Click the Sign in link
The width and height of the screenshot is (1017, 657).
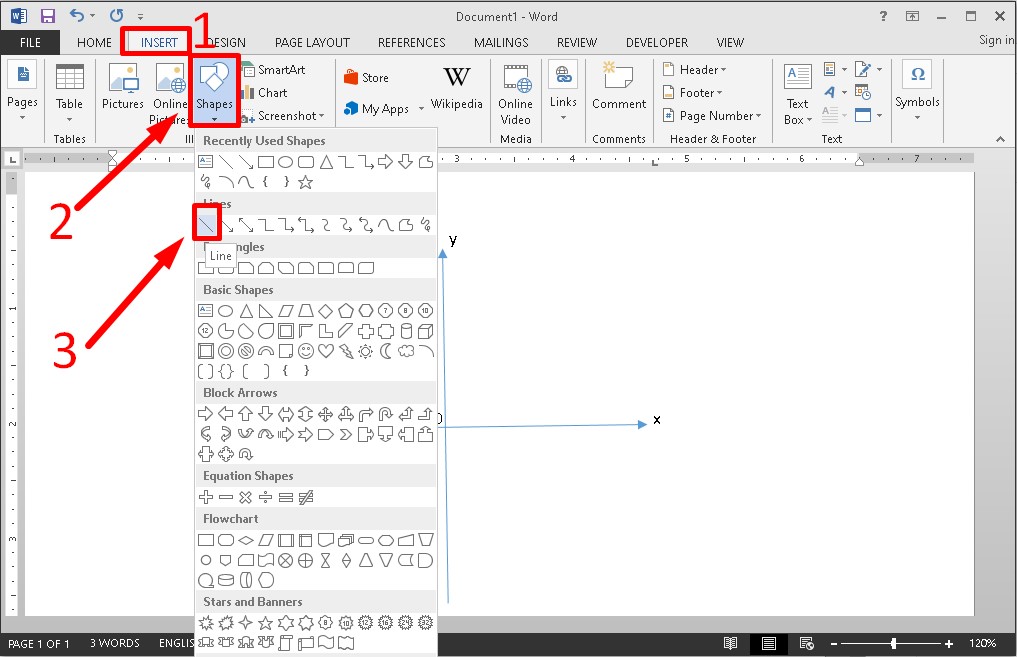click(x=995, y=40)
